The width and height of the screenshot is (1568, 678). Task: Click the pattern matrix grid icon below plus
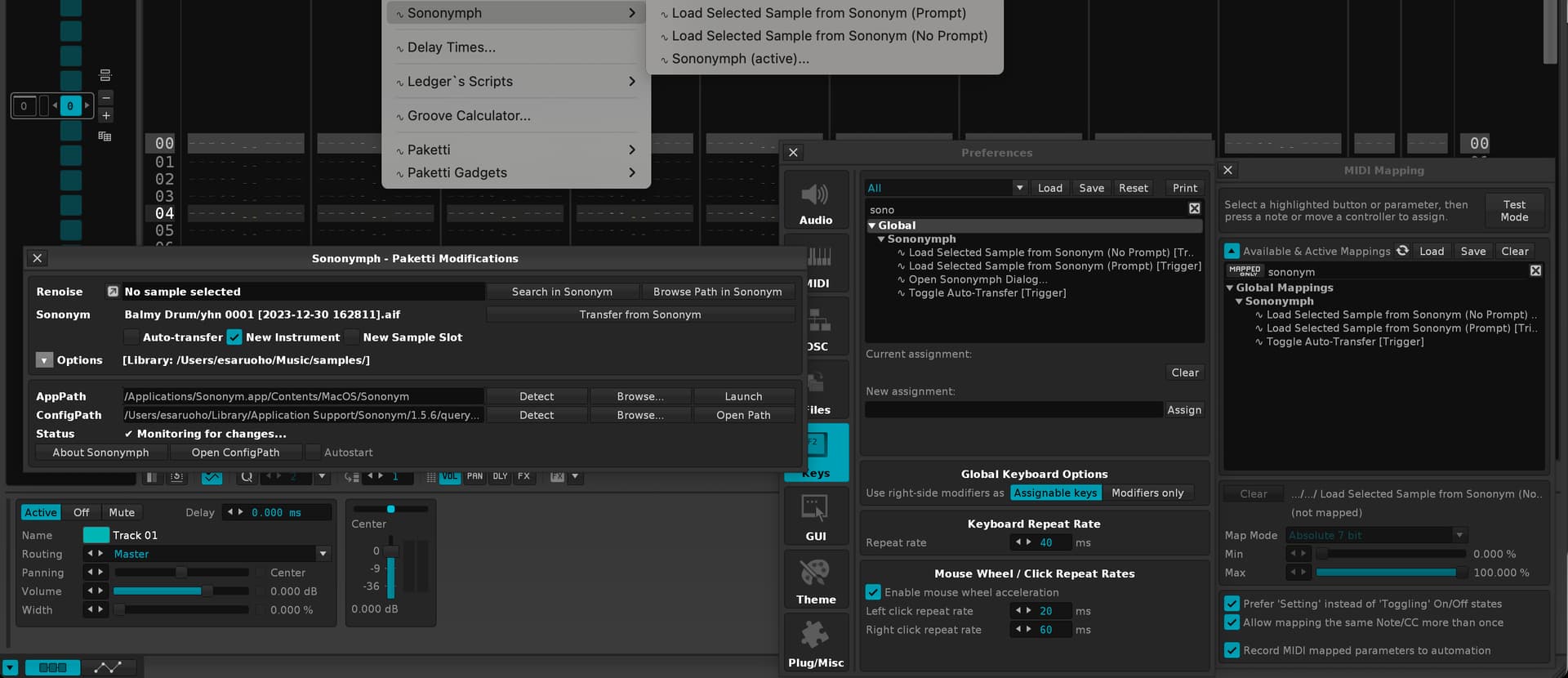pyautogui.click(x=105, y=136)
